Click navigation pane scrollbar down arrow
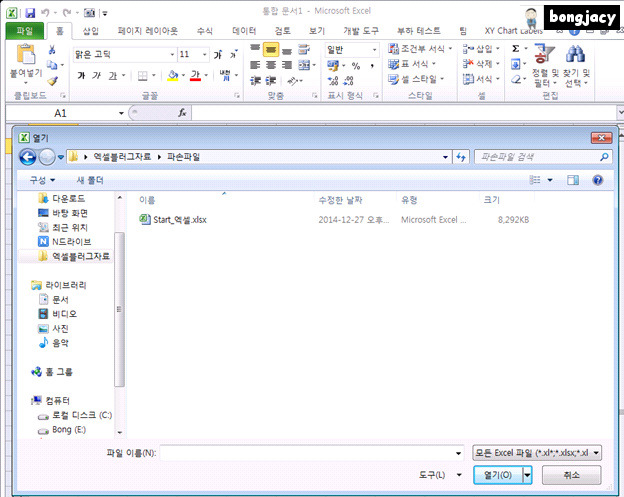The width and height of the screenshot is (624, 497). [x=119, y=433]
